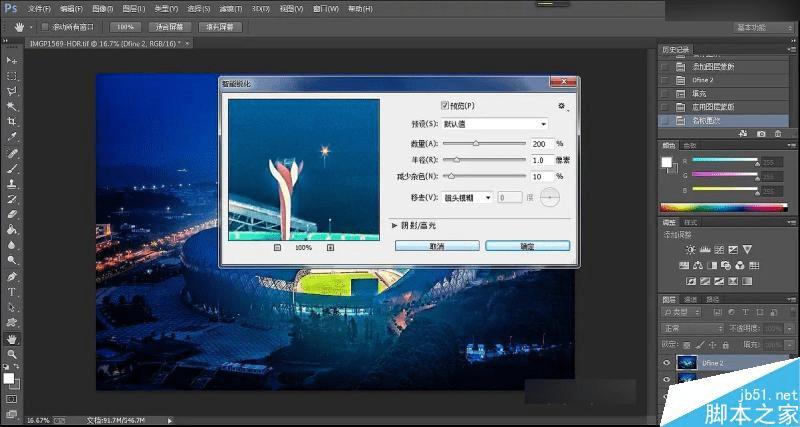The height and width of the screenshot is (427, 800).
Task: Select the Eyedropper tool
Action: [x=11, y=137]
